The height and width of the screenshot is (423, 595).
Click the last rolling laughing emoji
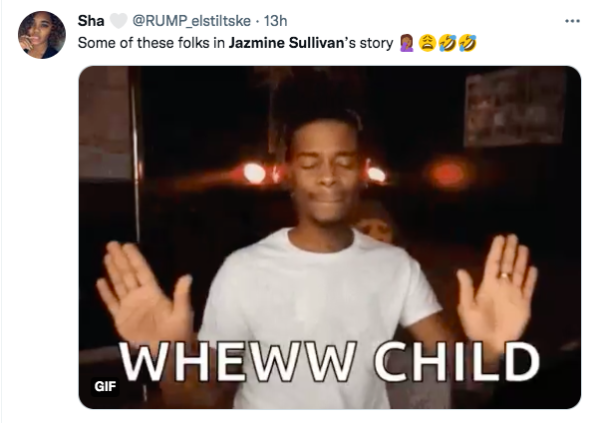click(468, 43)
